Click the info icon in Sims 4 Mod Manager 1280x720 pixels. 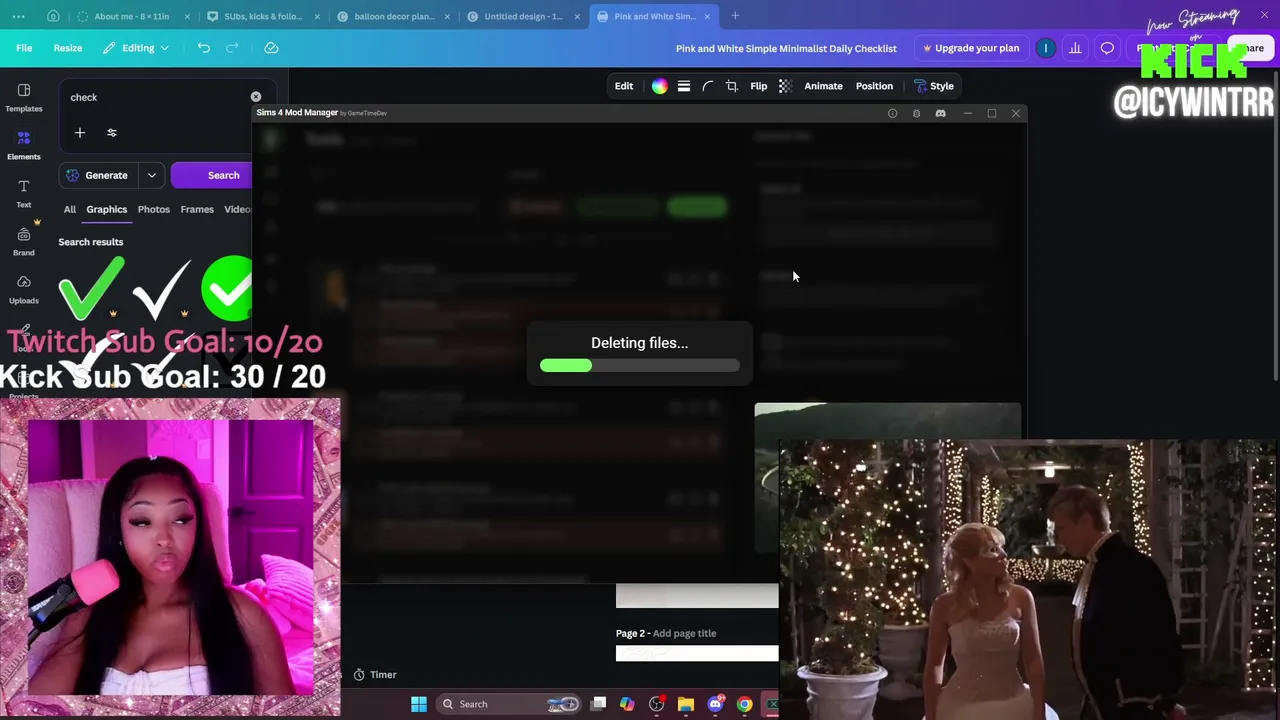click(893, 113)
